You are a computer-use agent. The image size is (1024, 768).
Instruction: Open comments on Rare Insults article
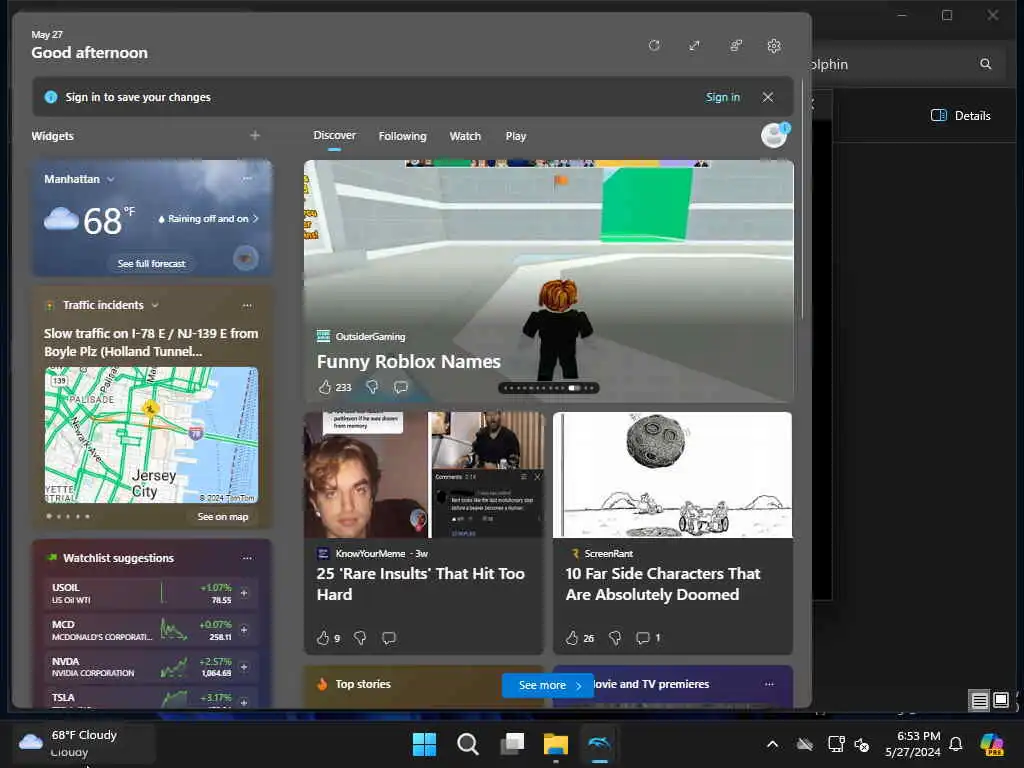point(389,638)
